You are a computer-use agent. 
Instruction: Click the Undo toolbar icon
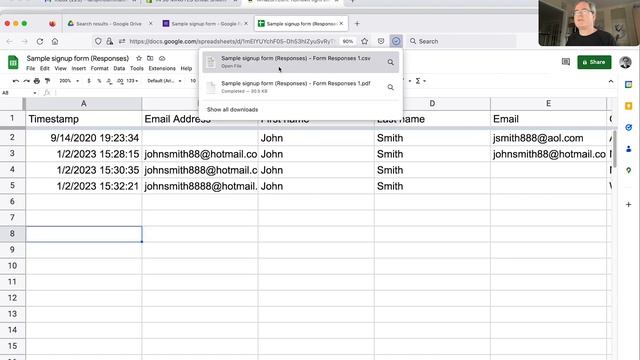tap(16, 81)
